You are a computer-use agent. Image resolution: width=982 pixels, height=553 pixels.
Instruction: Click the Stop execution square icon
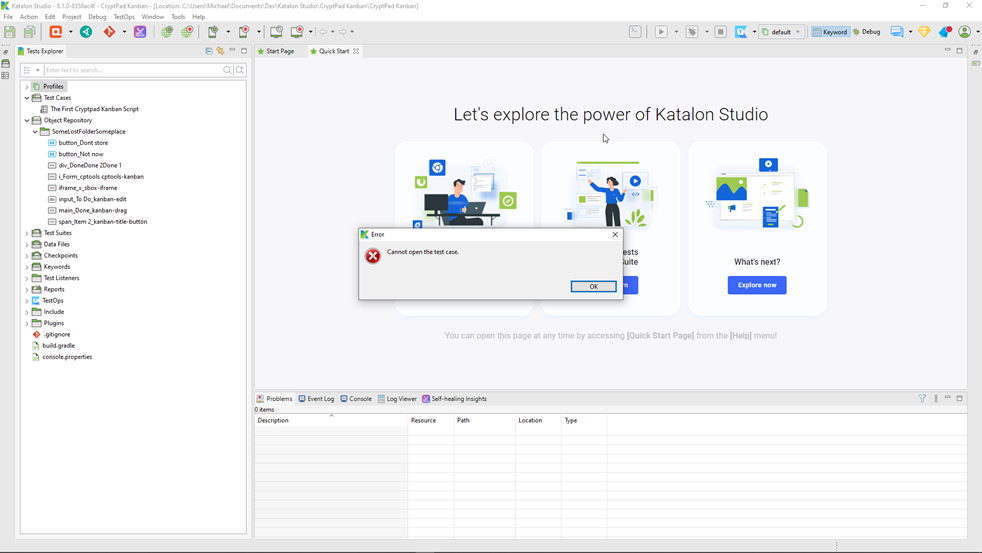(x=720, y=31)
